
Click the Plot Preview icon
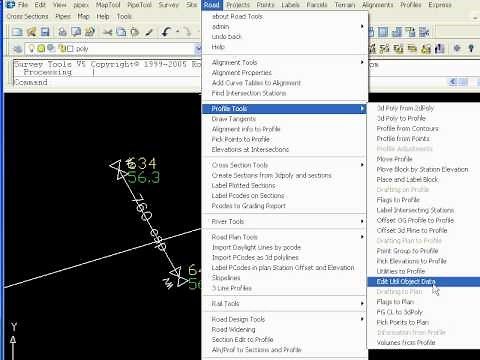(76, 32)
